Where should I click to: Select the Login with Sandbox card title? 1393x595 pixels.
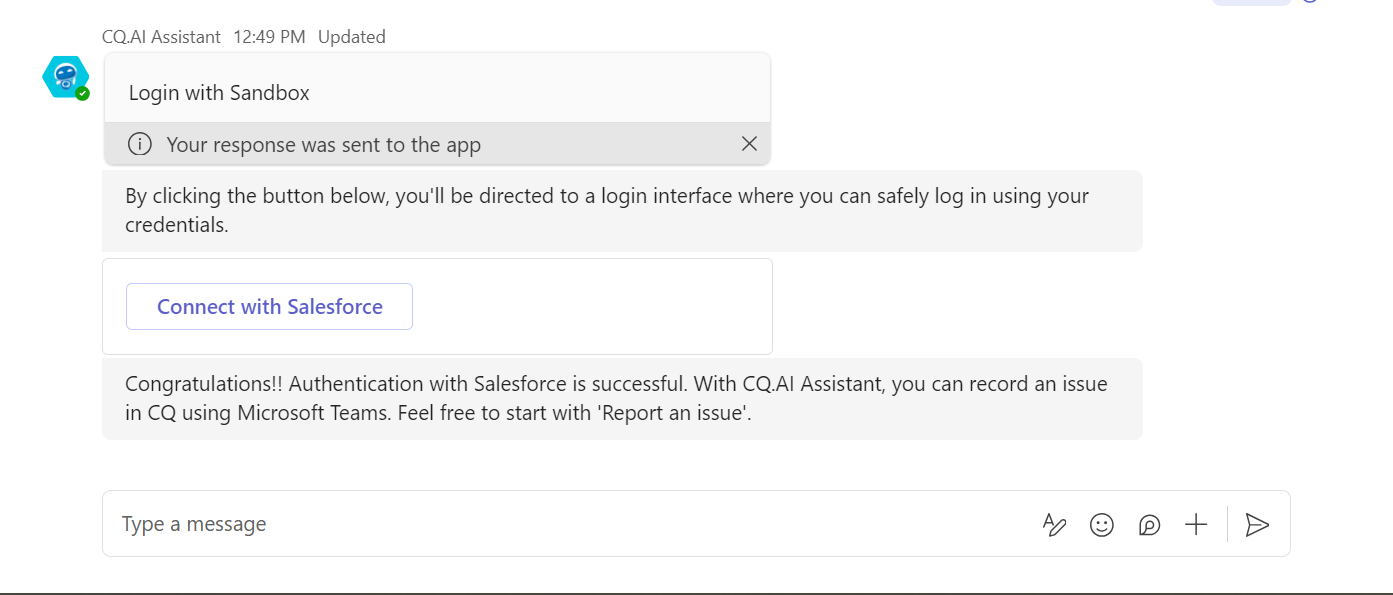click(219, 93)
